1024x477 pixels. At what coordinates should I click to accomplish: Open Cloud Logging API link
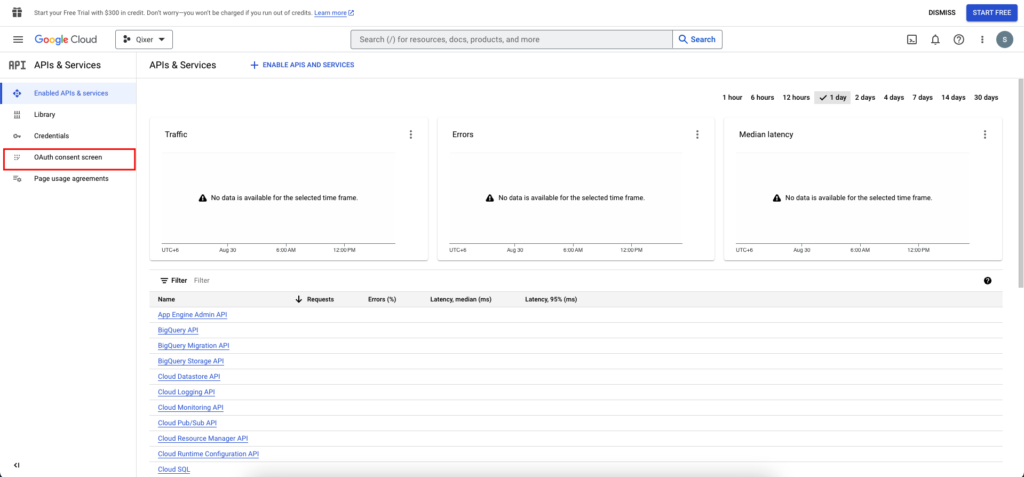186,392
